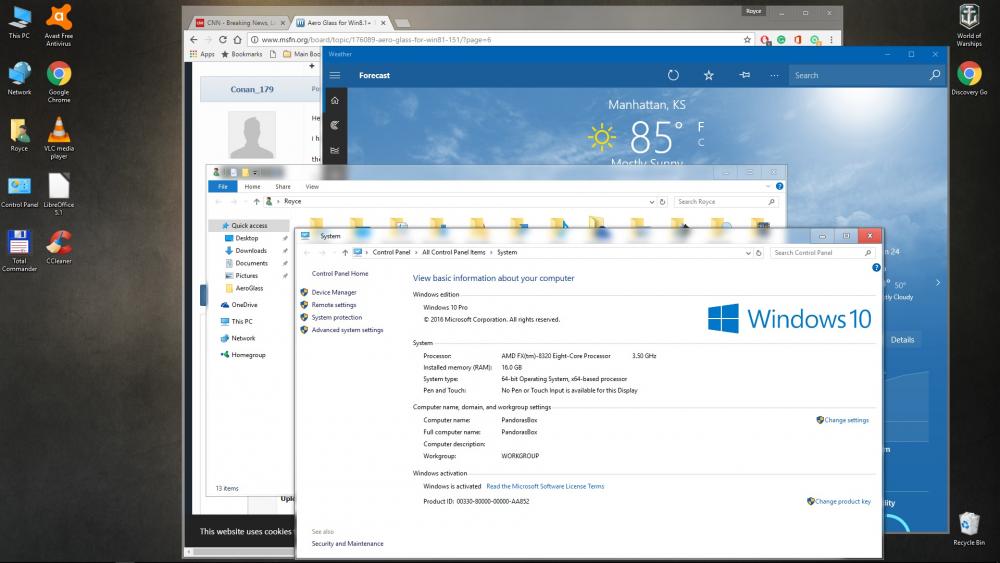This screenshot has height=563, width=1000.
Task: Switch to the CNN Breaking News tab
Action: click(237, 21)
